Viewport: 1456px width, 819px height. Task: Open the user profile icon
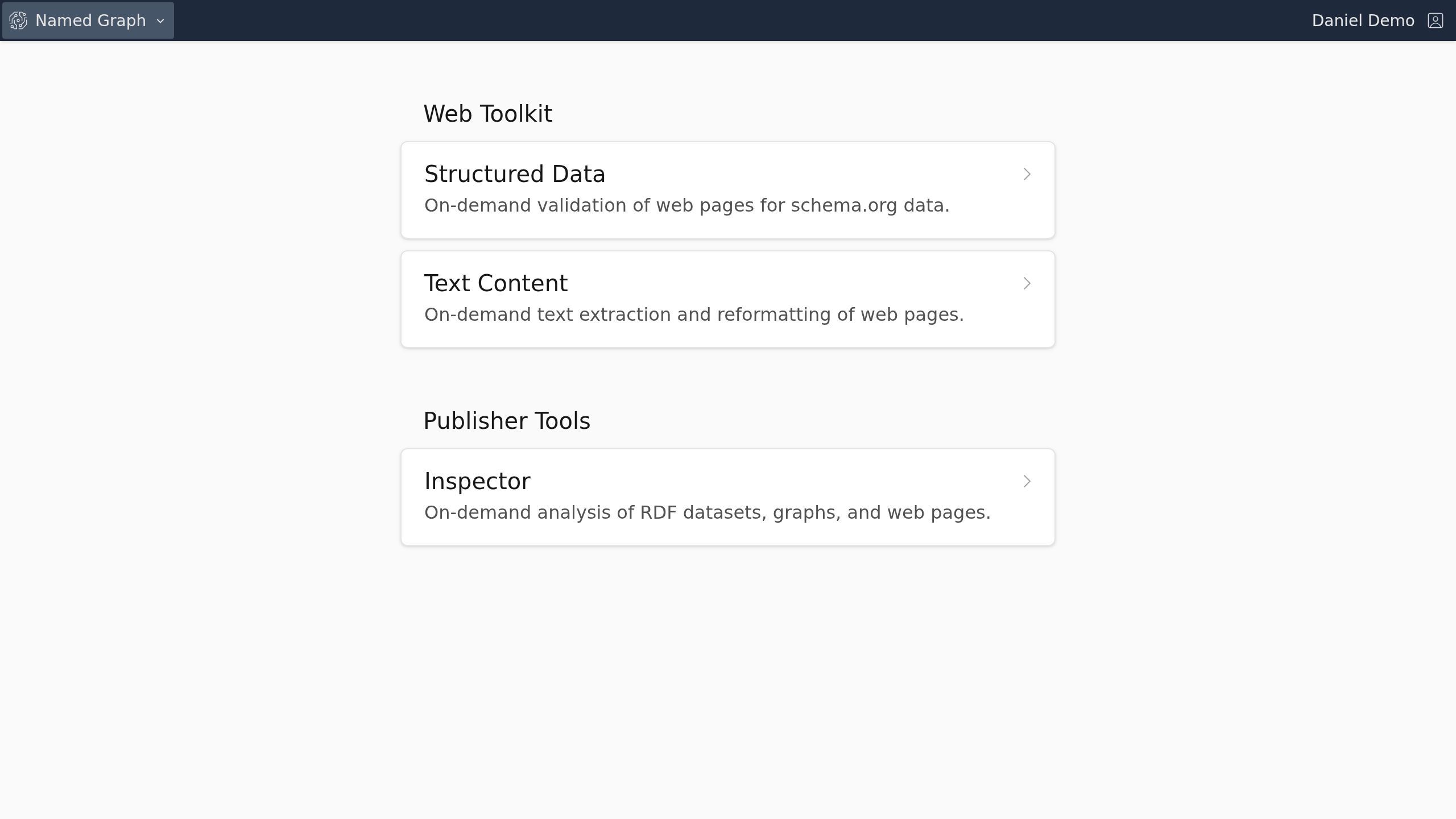click(1435, 20)
